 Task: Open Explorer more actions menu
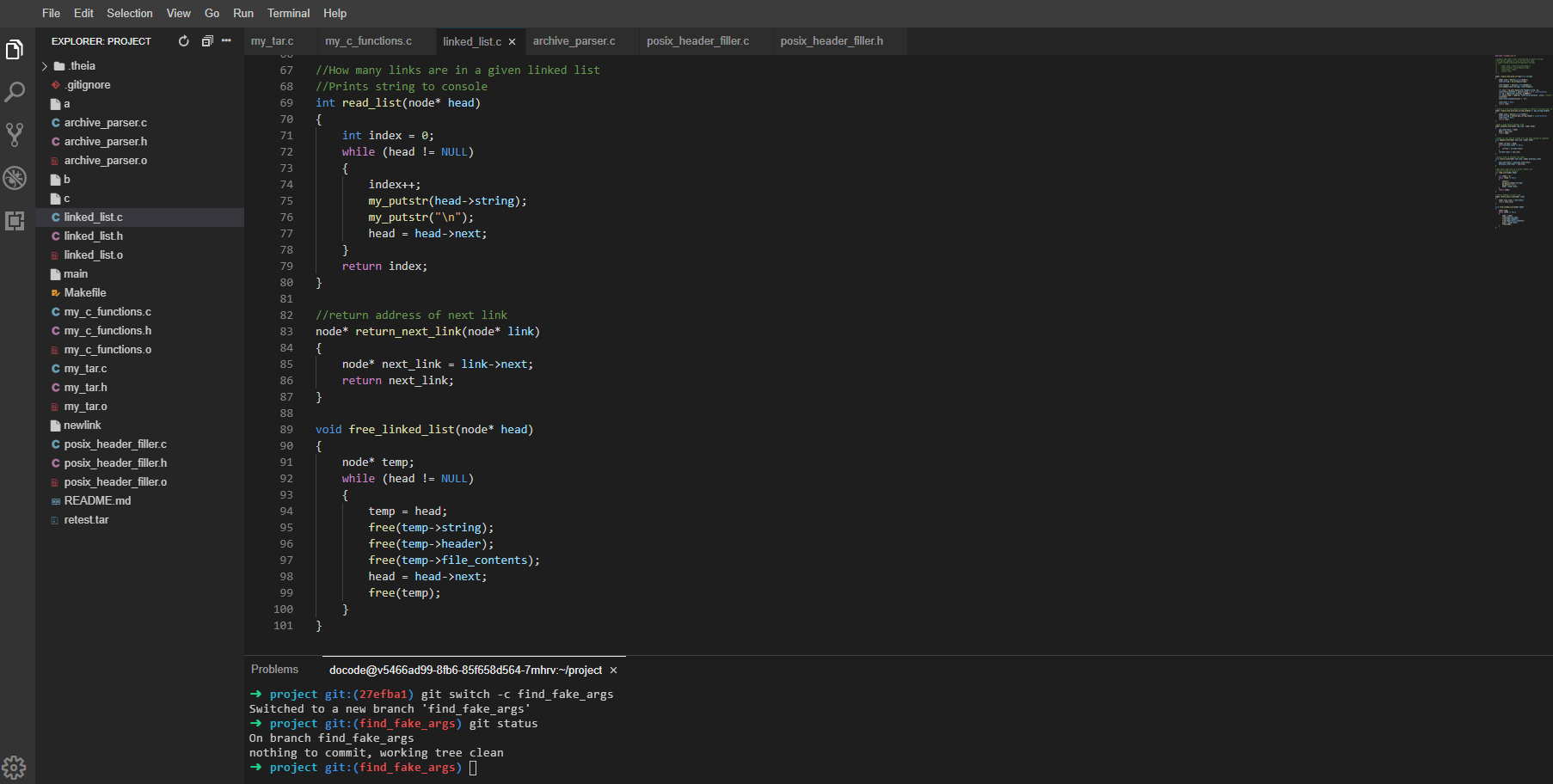[x=226, y=41]
